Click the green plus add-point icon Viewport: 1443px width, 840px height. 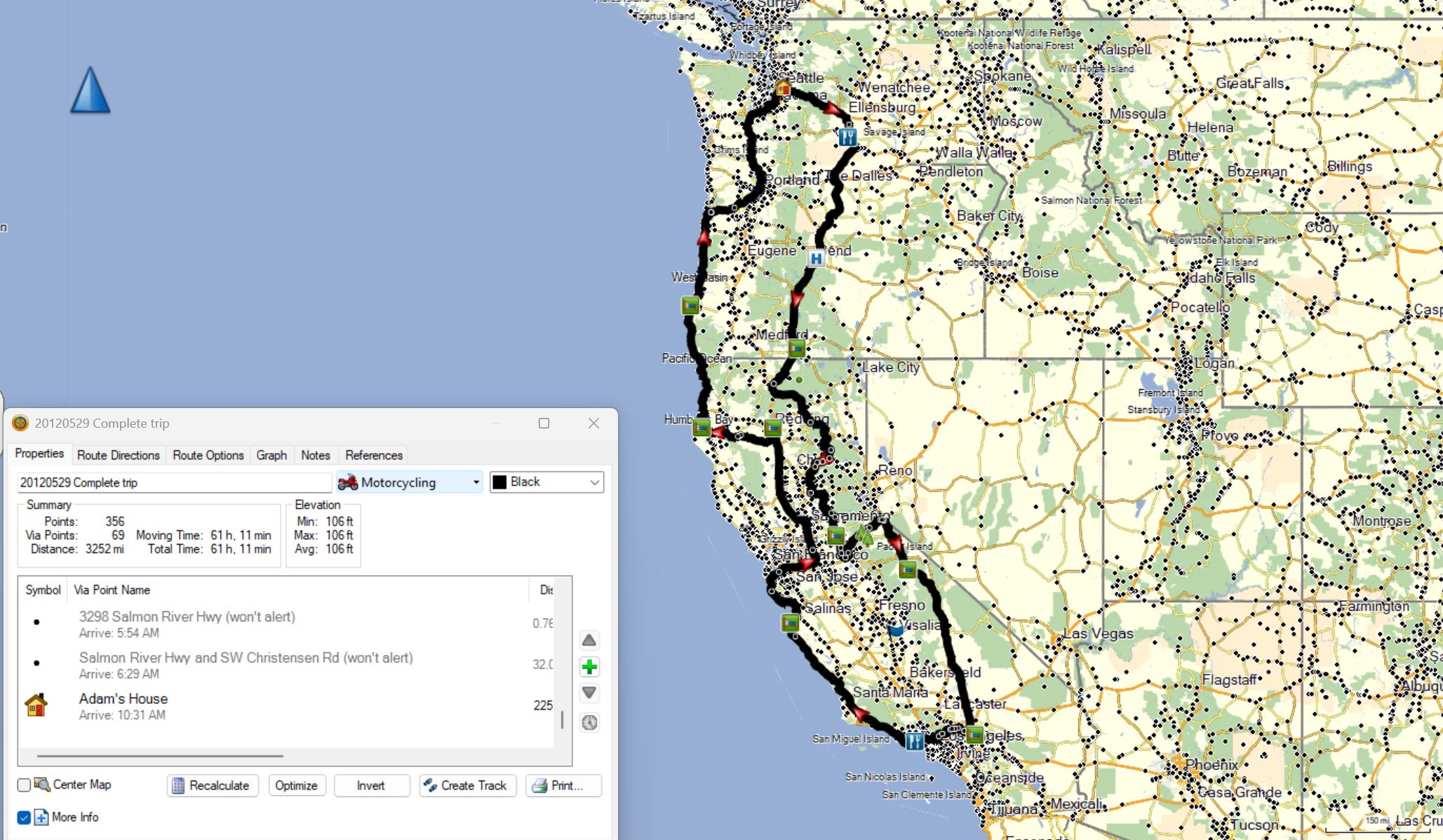pos(589,667)
